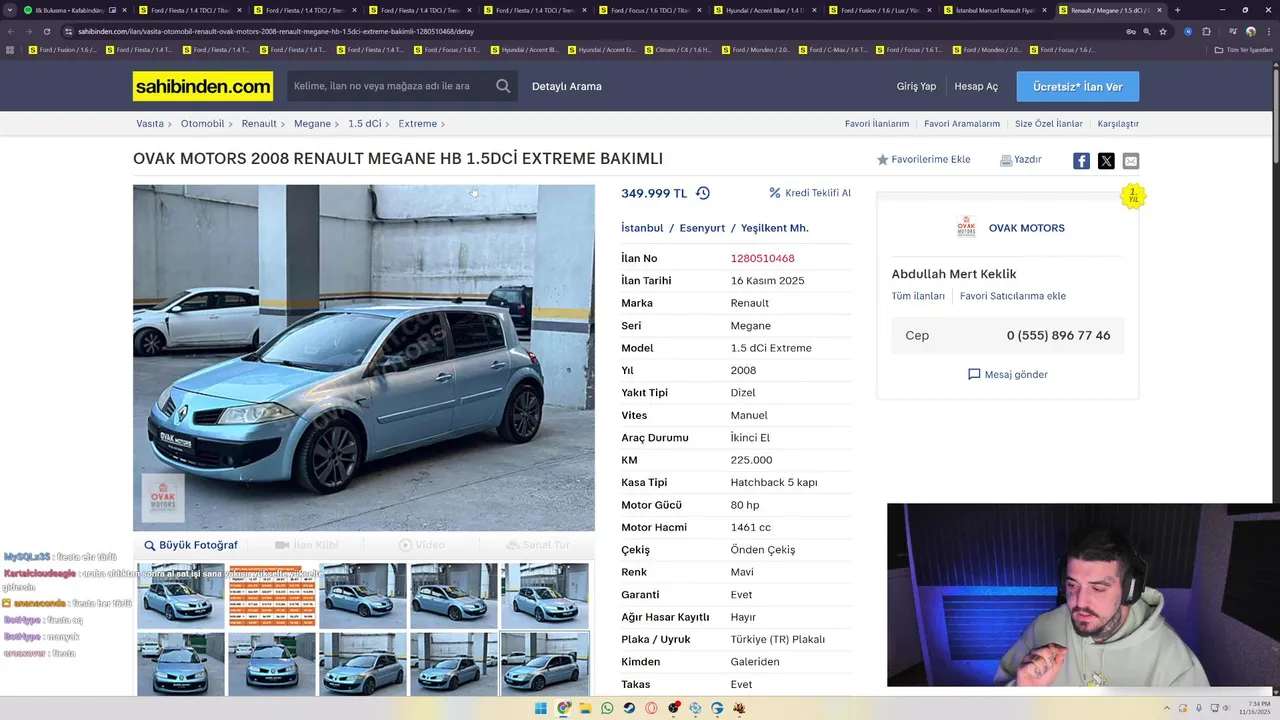The width and height of the screenshot is (1280, 720).
Task: Open the Citroen / C4 bookmark
Action: pos(680,49)
